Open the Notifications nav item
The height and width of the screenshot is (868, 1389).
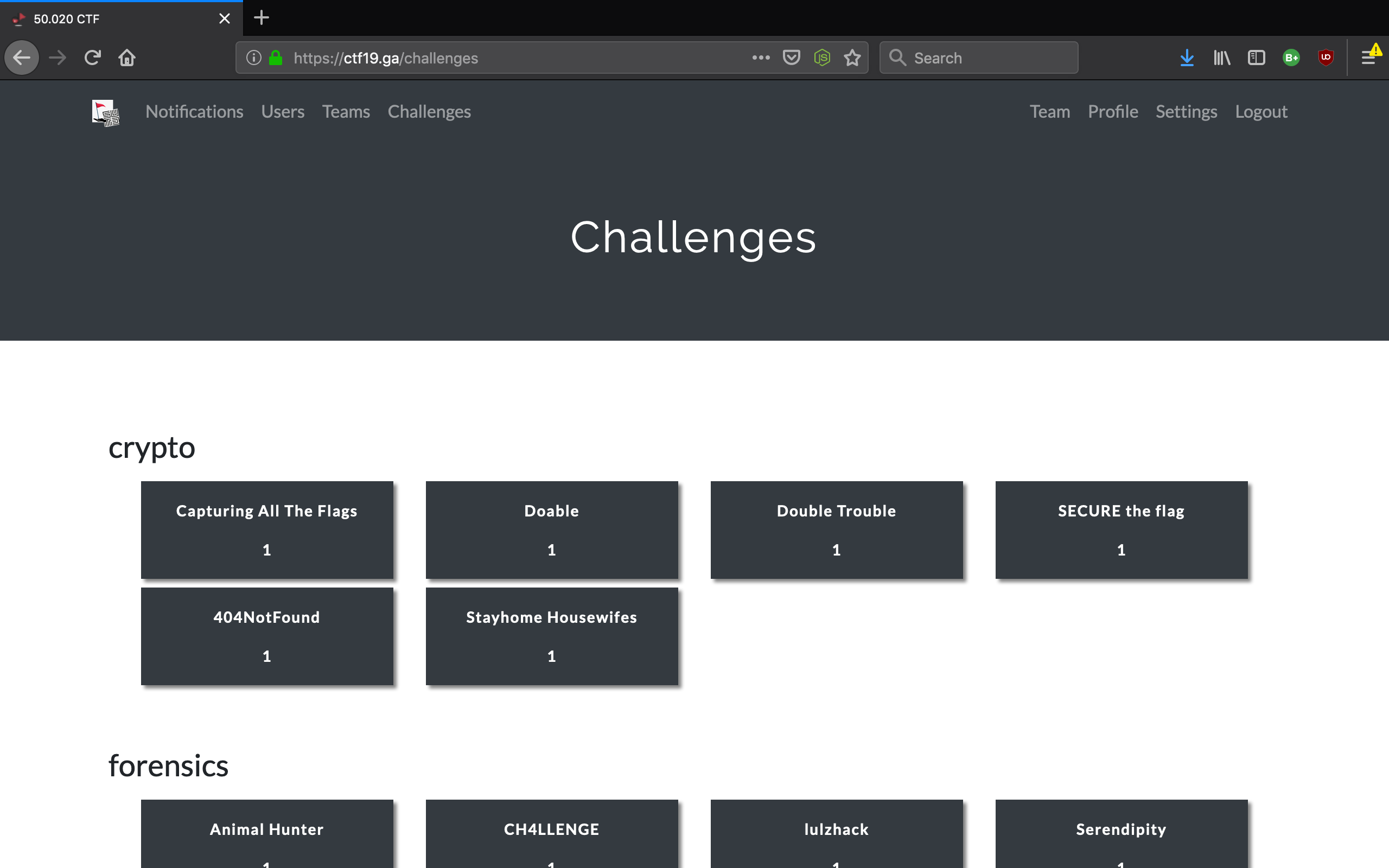[194, 111]
